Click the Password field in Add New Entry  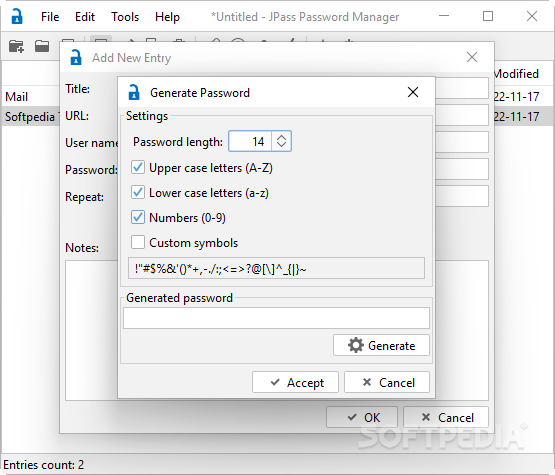pos(462,169)
